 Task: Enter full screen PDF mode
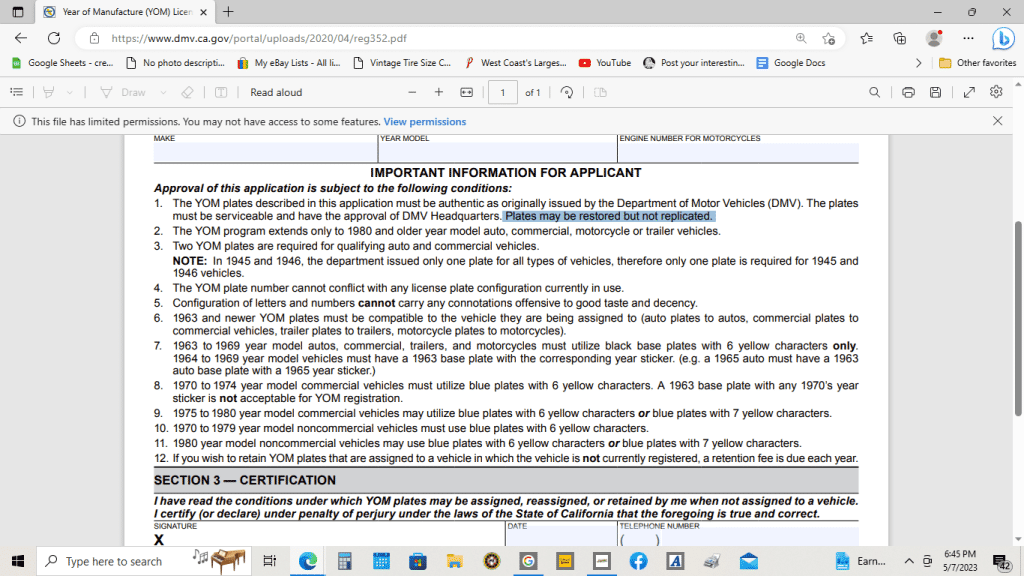click(969, 92)
